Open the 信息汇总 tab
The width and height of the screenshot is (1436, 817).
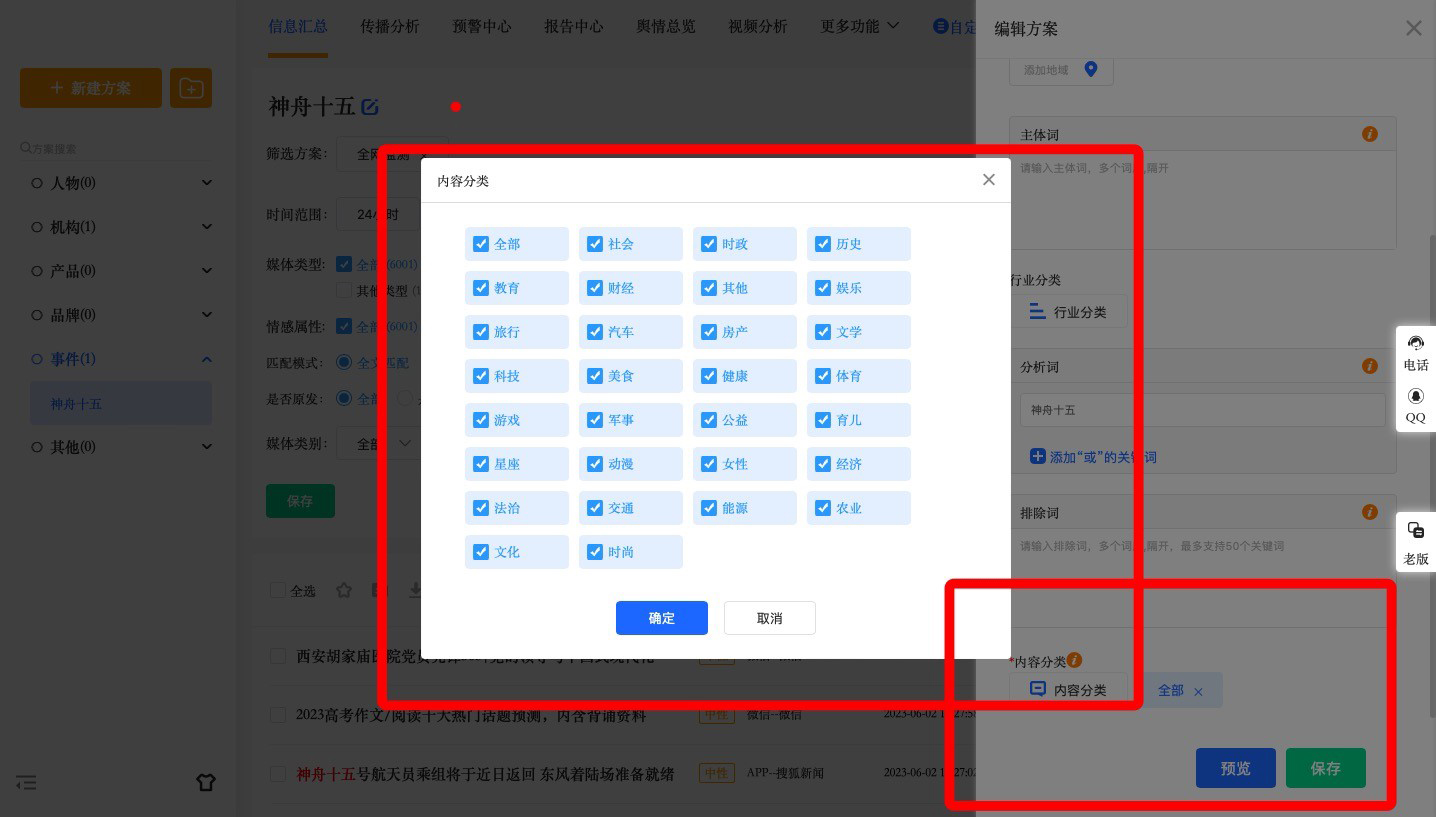coord(298,26)
